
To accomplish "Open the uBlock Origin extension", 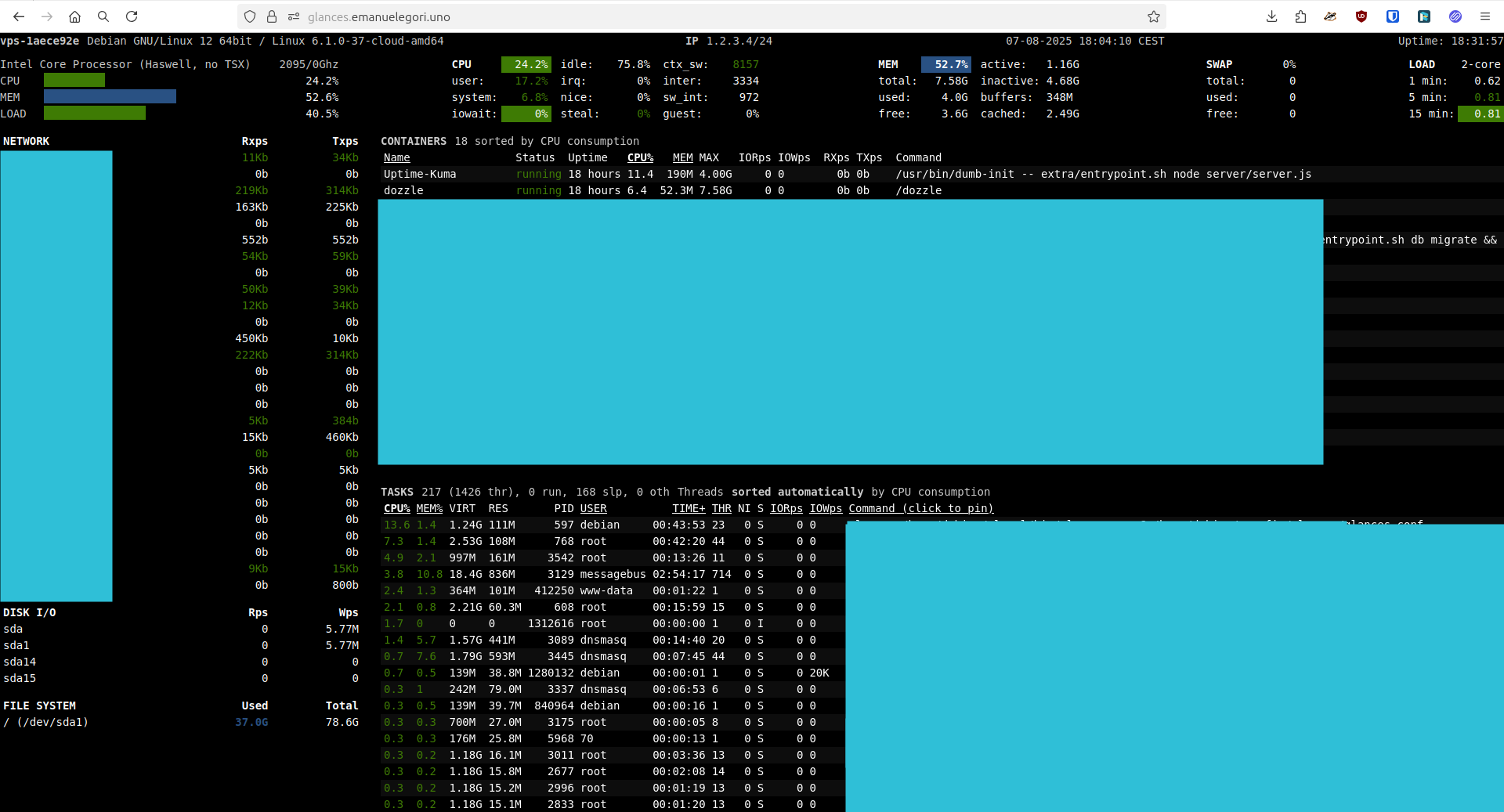I will pos(1361,16).
